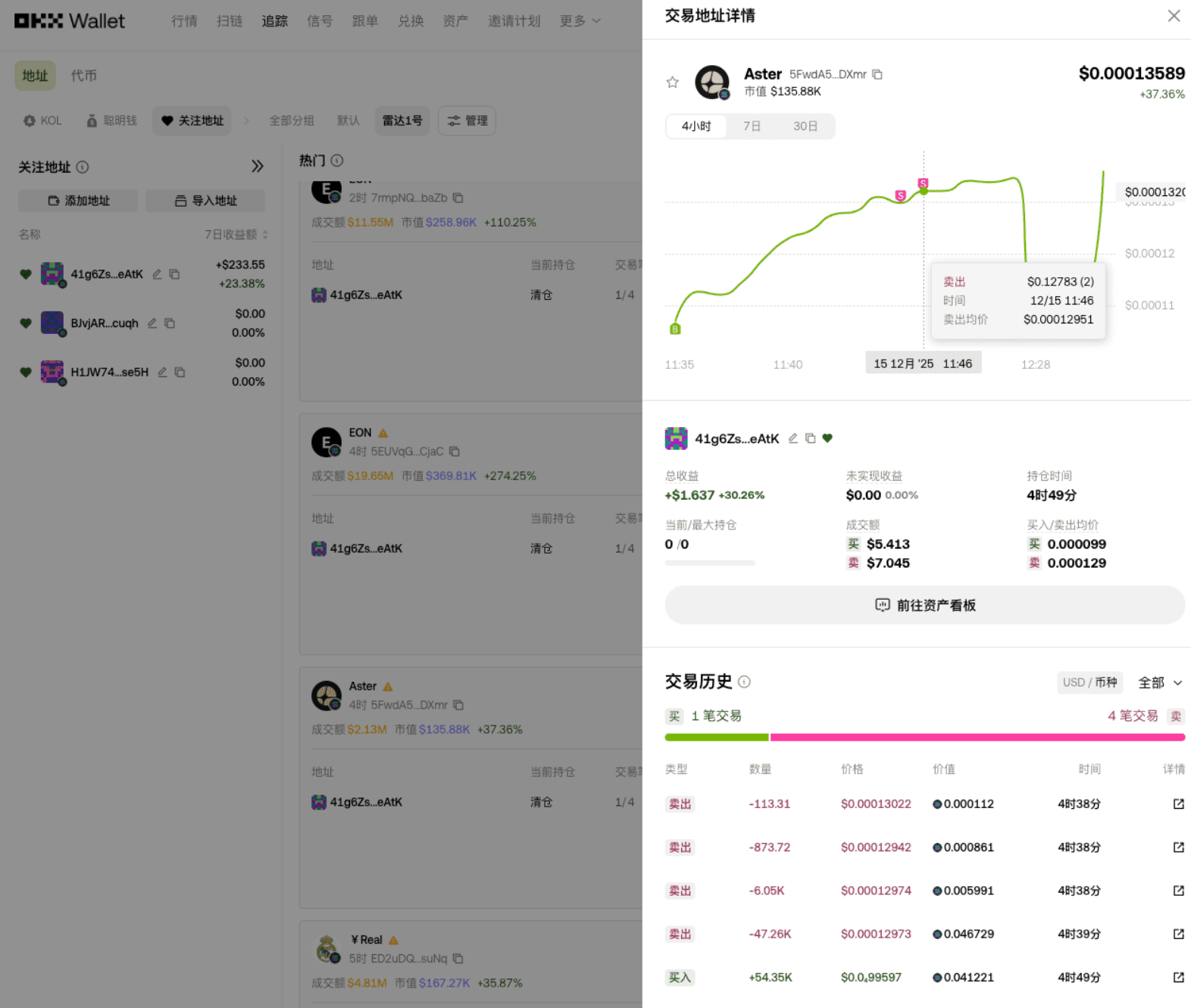Open external details of the 买入 transaction
The image size is (1191, 1008).
[x=1178, y=978]
